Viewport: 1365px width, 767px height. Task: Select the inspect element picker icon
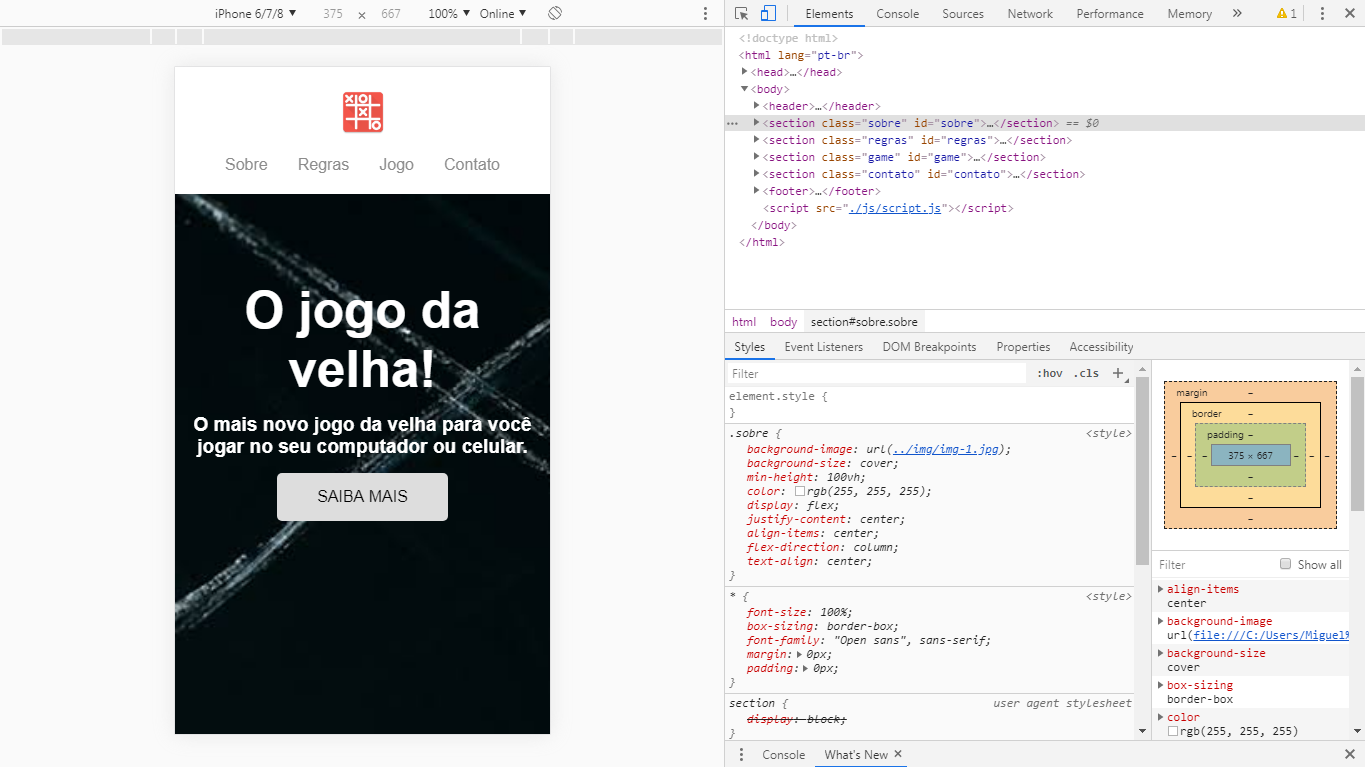click(741, 13)
